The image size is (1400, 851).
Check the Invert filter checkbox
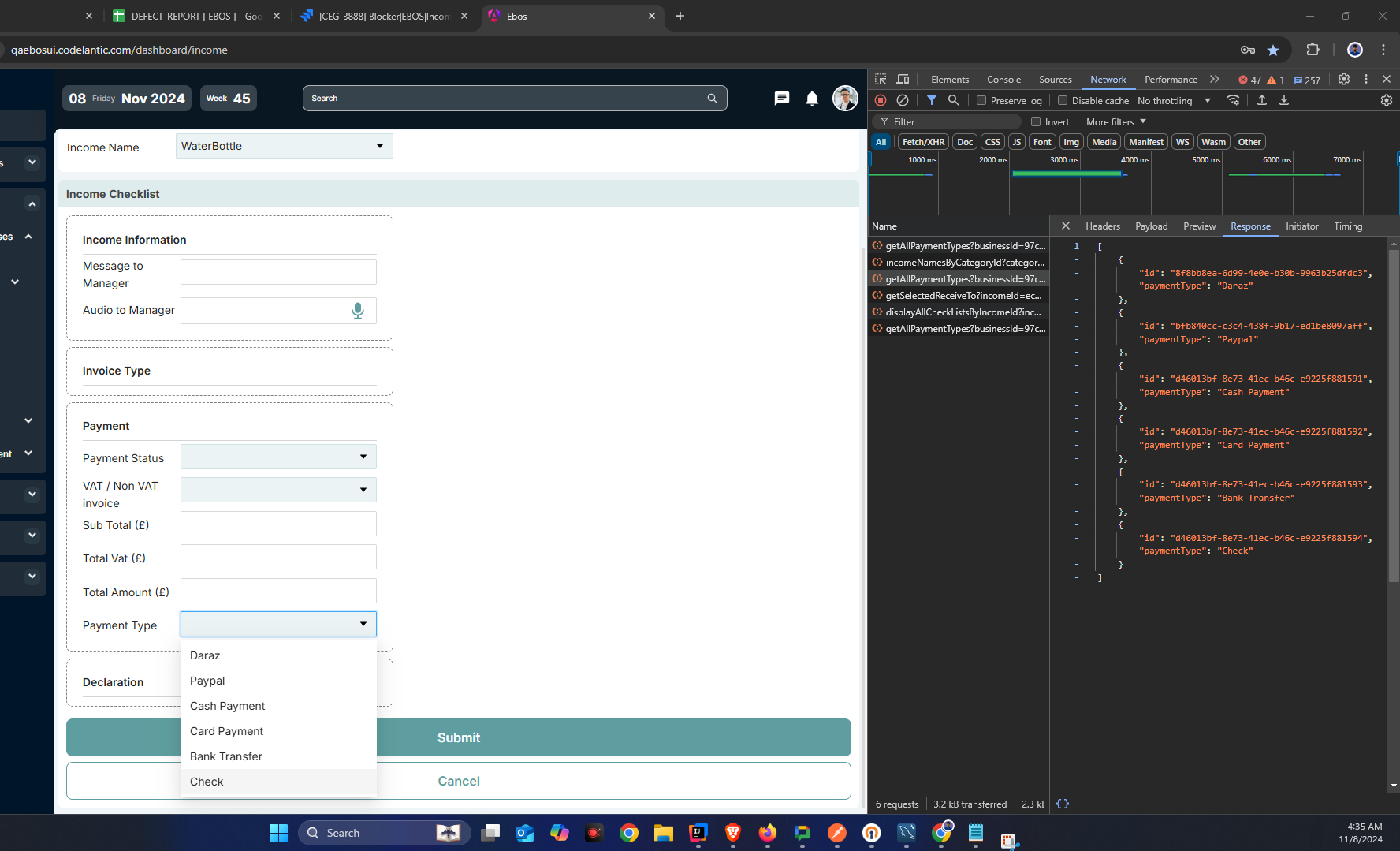[x=1036, y=121]
